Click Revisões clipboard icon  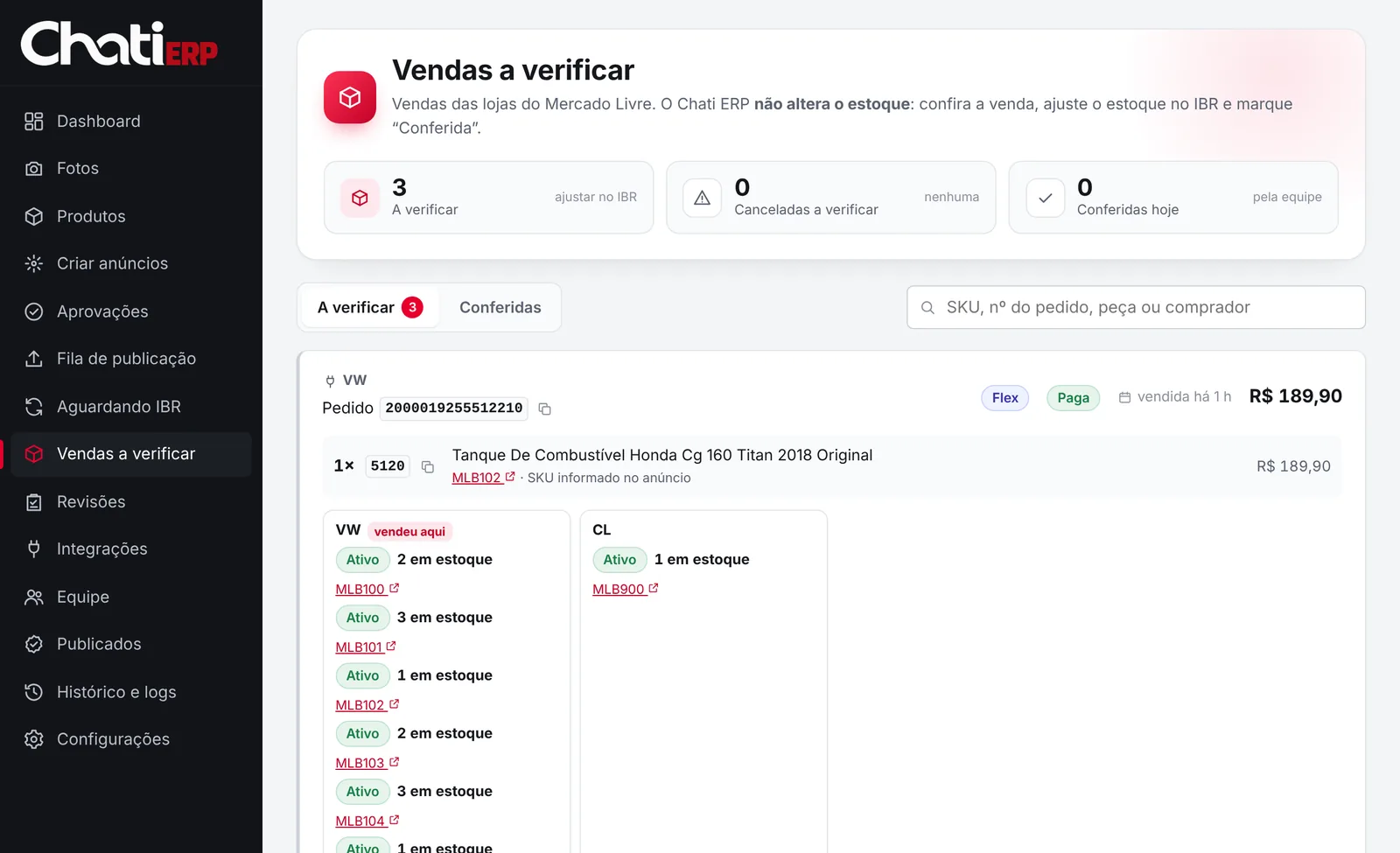34,502
